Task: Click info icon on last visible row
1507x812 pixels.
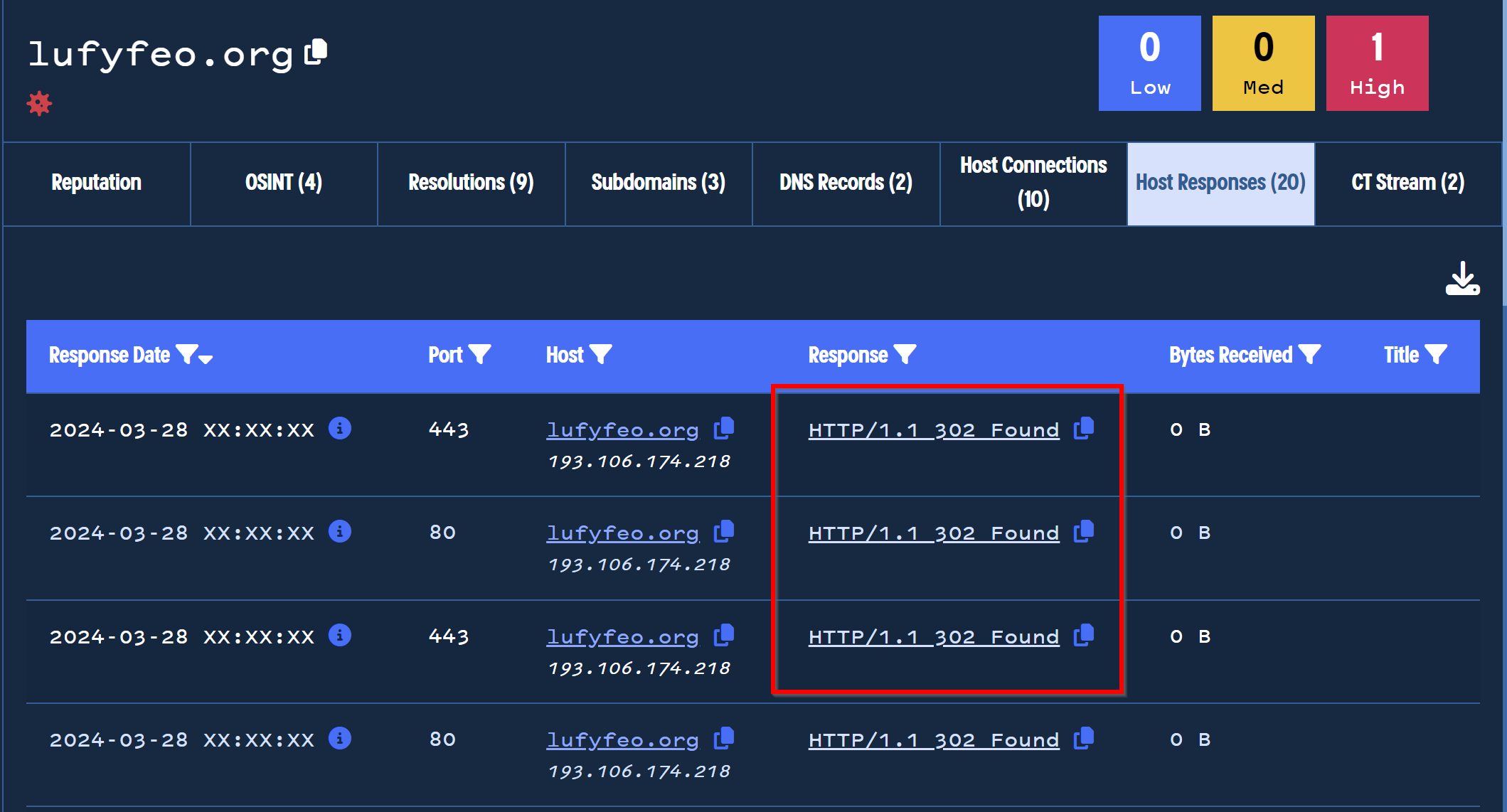Action: point(340,739)
